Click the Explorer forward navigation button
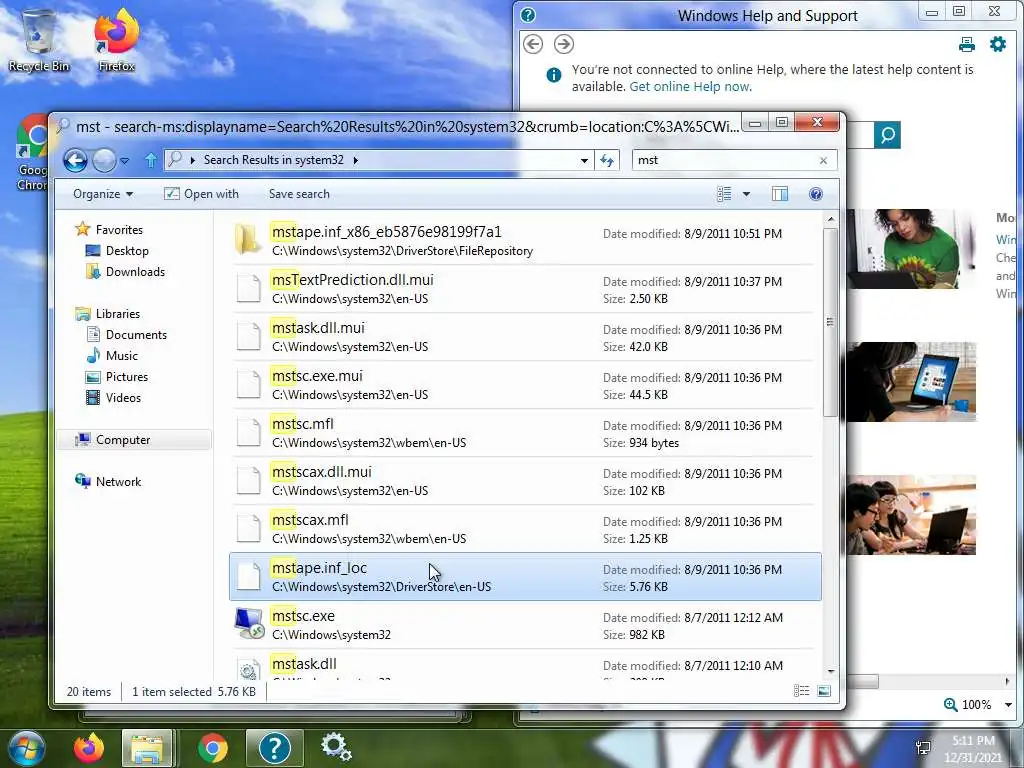 pyautogui.click(x=104, y=160)
